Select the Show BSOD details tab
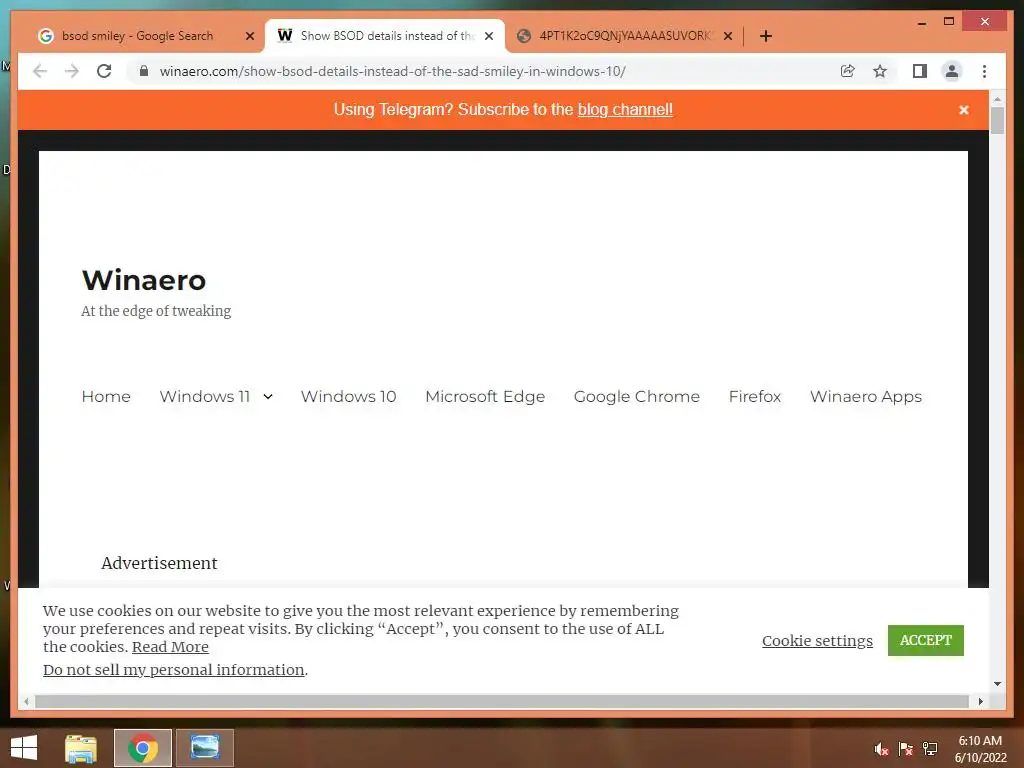Screen dimensions: 1024x768 tap(385, 36)
